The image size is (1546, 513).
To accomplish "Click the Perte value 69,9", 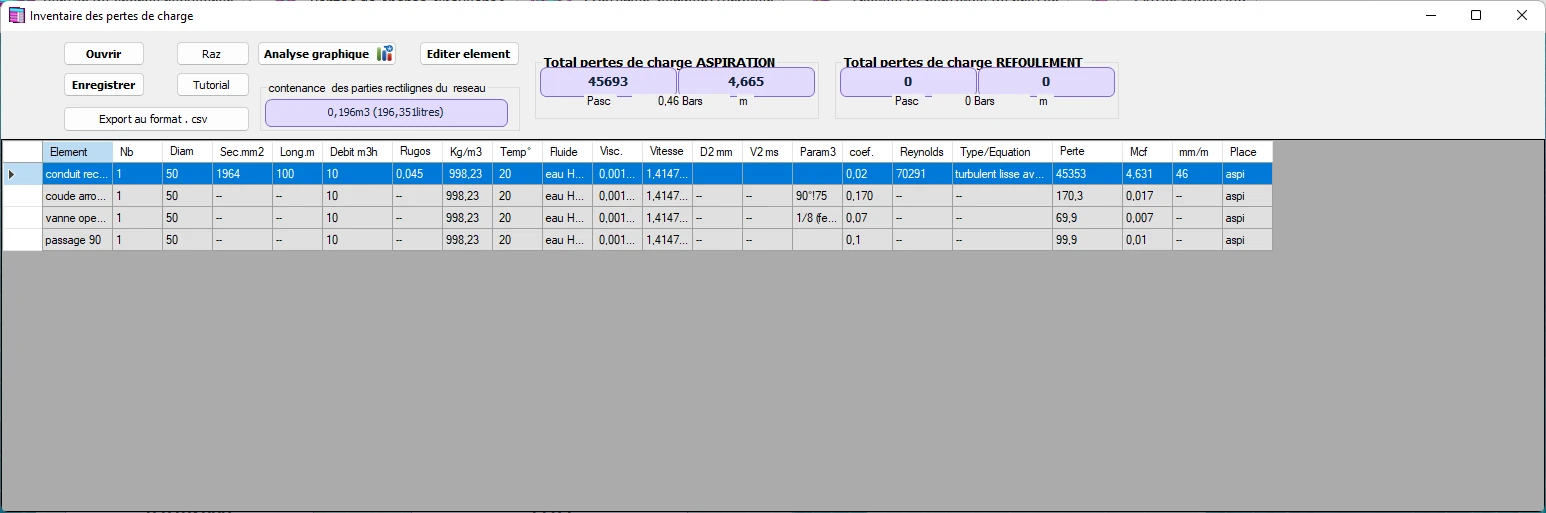I will click(1087, 218).
